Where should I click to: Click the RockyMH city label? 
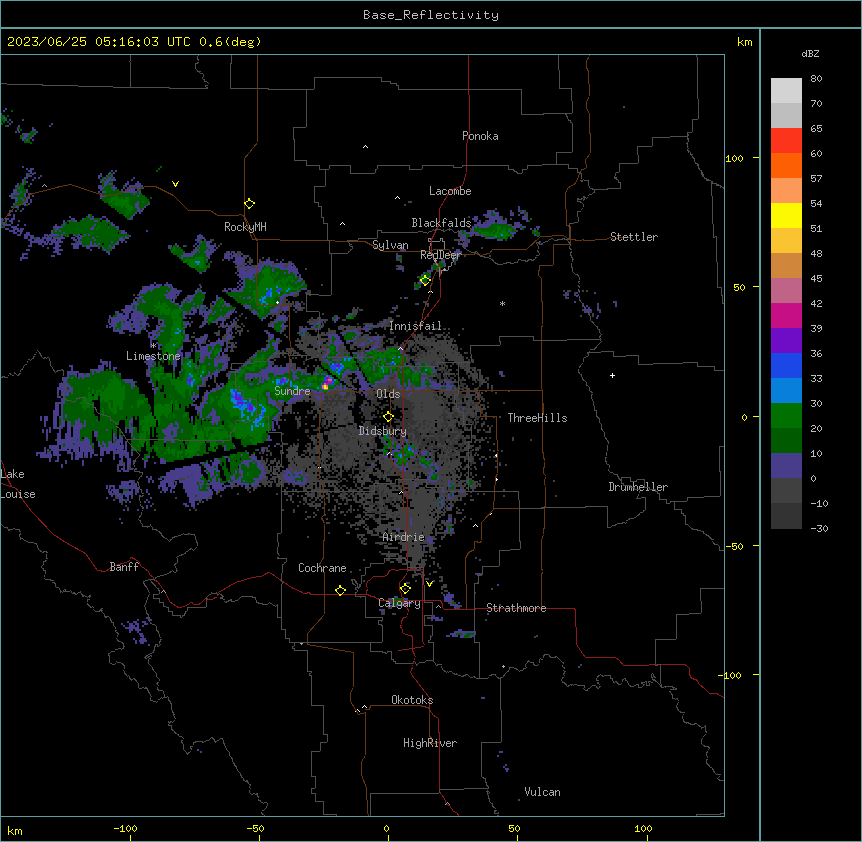tap(245, 227)
